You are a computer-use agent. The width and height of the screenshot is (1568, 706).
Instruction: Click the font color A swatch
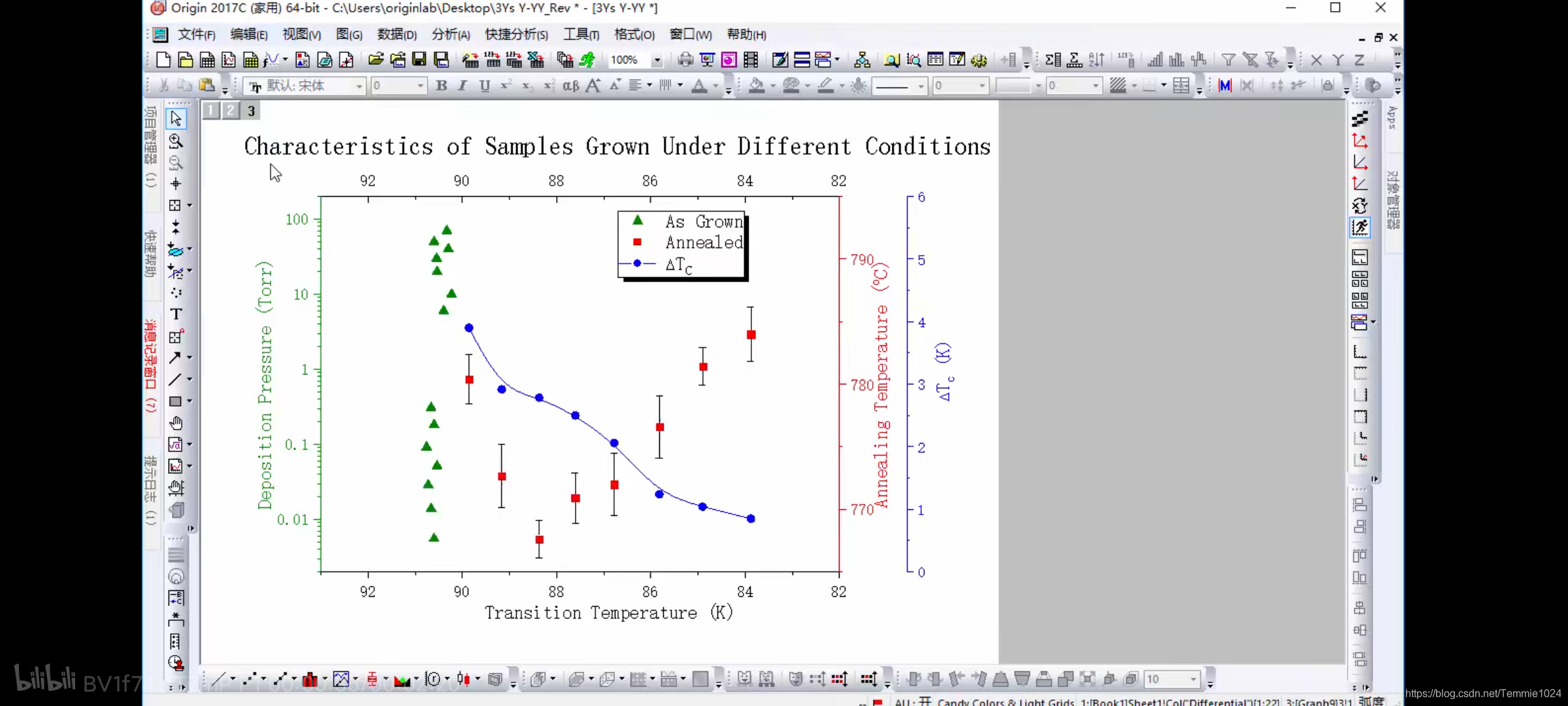click(x=699, y=86)
